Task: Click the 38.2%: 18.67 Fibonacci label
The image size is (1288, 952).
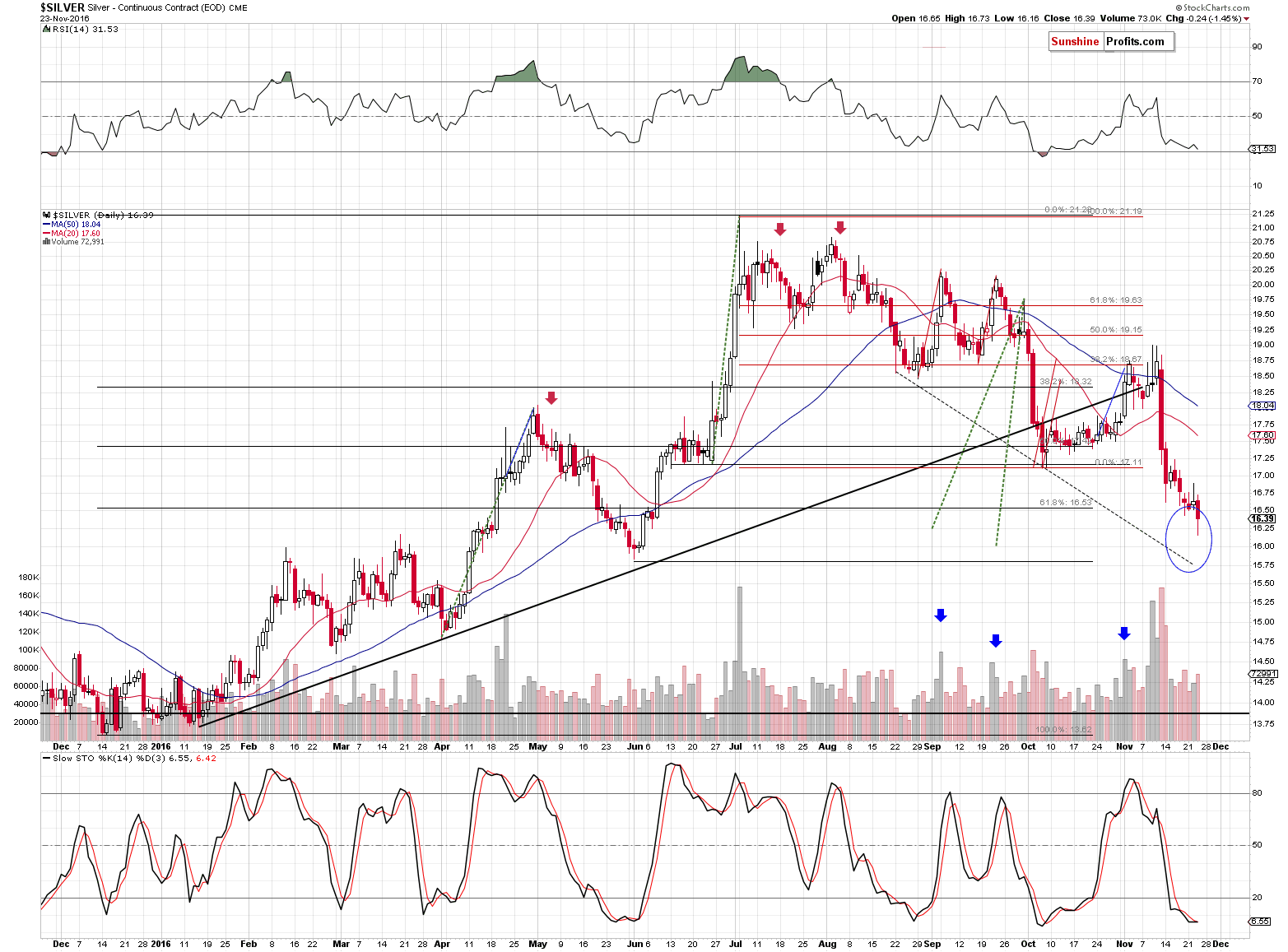Action: coord(1116,360)
